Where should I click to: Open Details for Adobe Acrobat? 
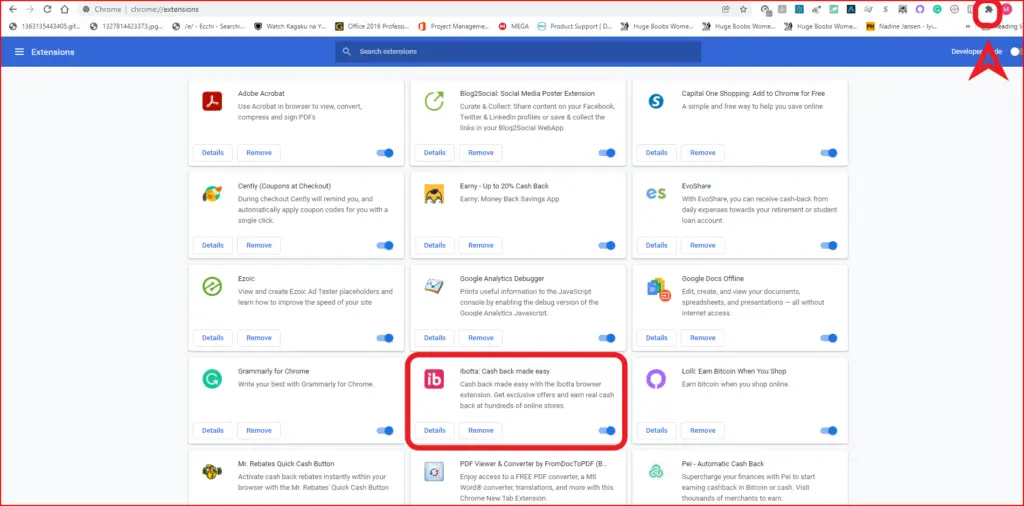click(213, 153)
